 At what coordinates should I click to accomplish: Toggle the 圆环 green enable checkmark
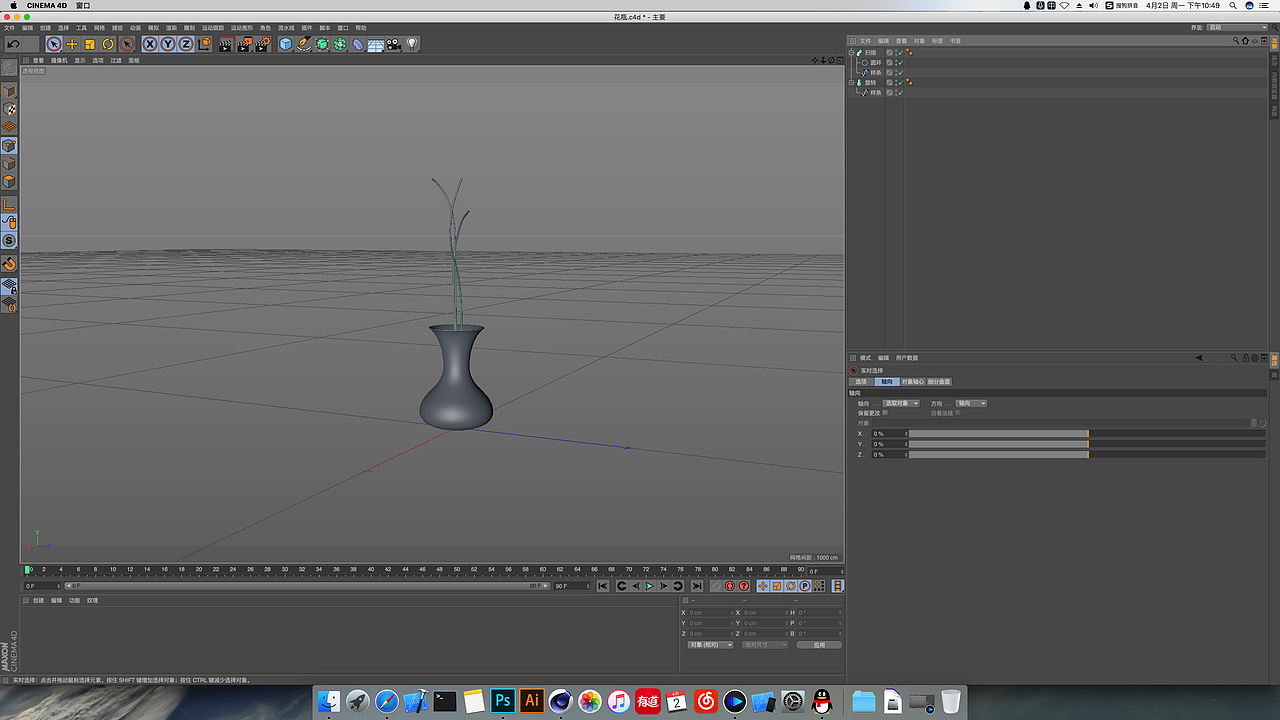[900, 62]
